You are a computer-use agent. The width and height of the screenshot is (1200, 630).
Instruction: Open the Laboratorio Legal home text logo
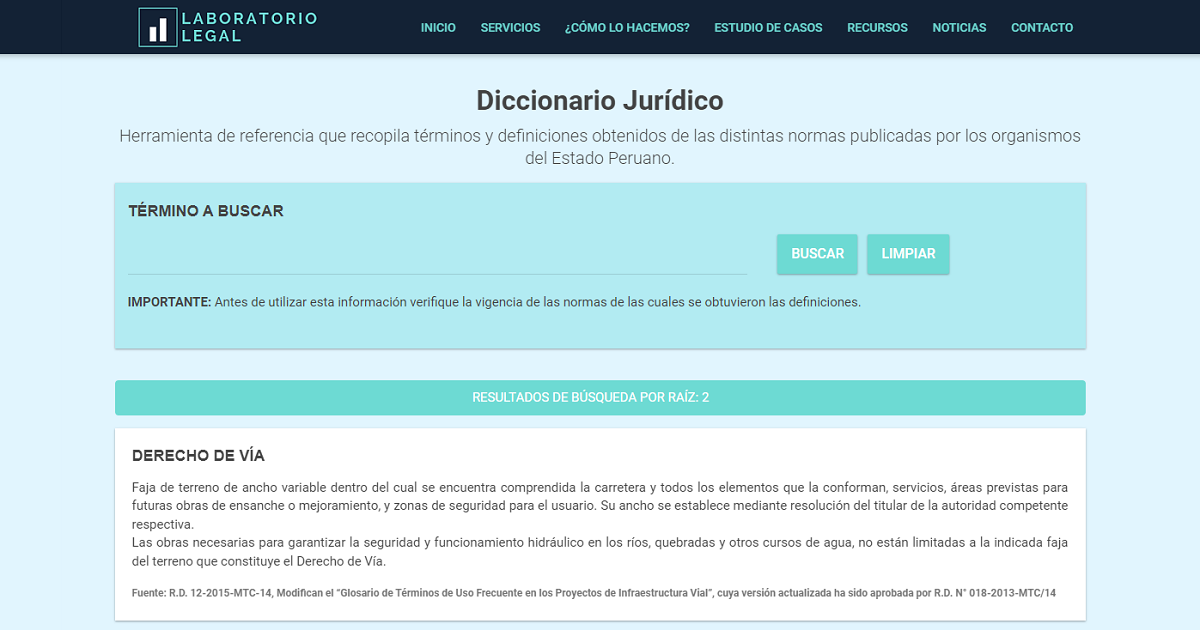pos(250,27)
